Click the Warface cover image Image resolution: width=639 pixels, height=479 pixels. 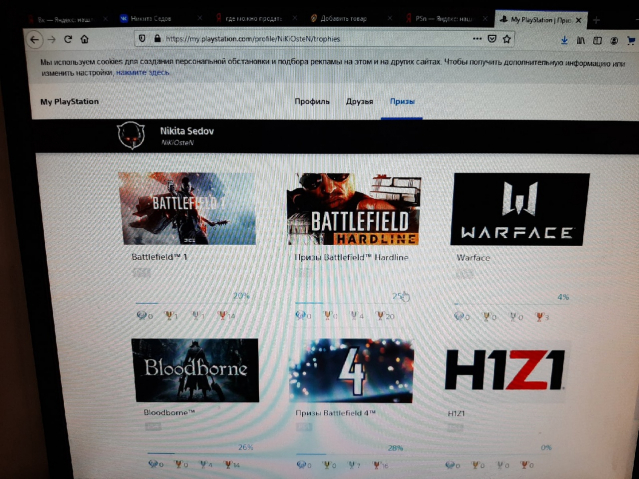(x=520, y=210)
